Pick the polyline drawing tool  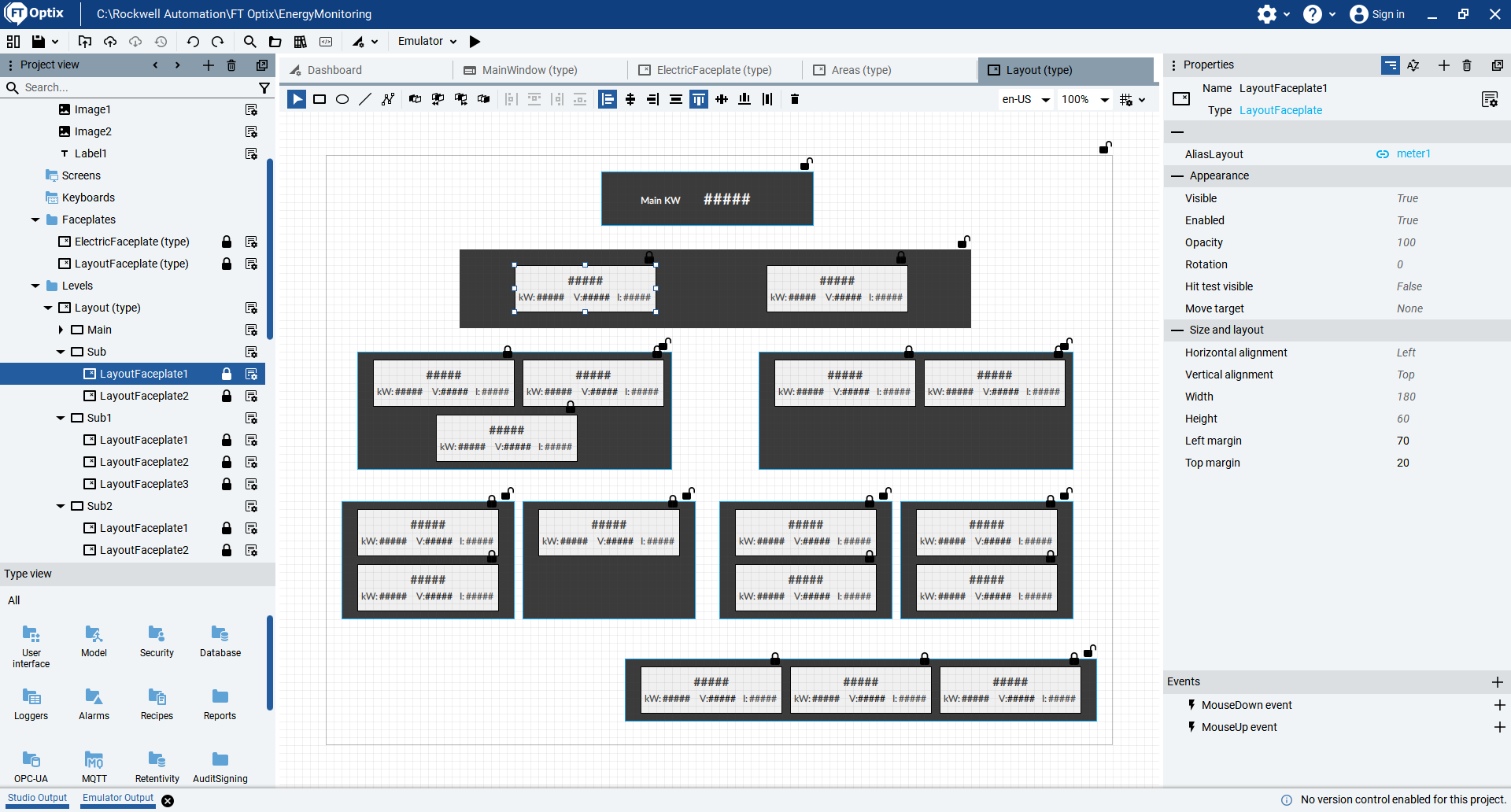(x=388, y=99)
